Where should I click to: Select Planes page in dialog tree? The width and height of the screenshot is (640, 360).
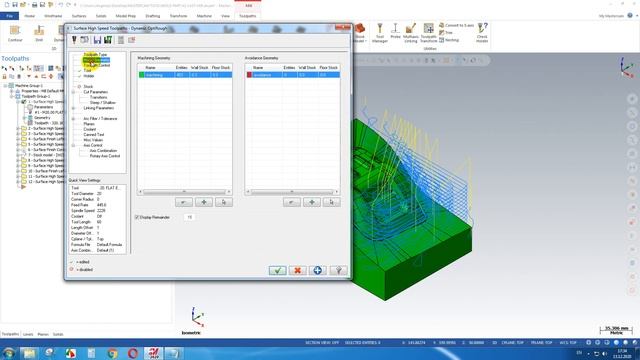pyautogui.click(x=89, y=124)
